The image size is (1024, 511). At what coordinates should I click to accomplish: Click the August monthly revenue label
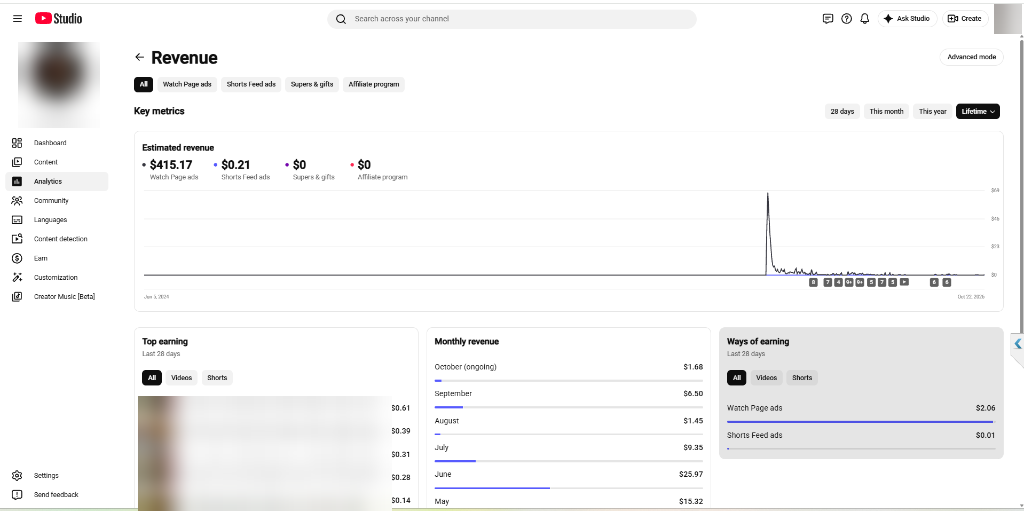point(447,421)
